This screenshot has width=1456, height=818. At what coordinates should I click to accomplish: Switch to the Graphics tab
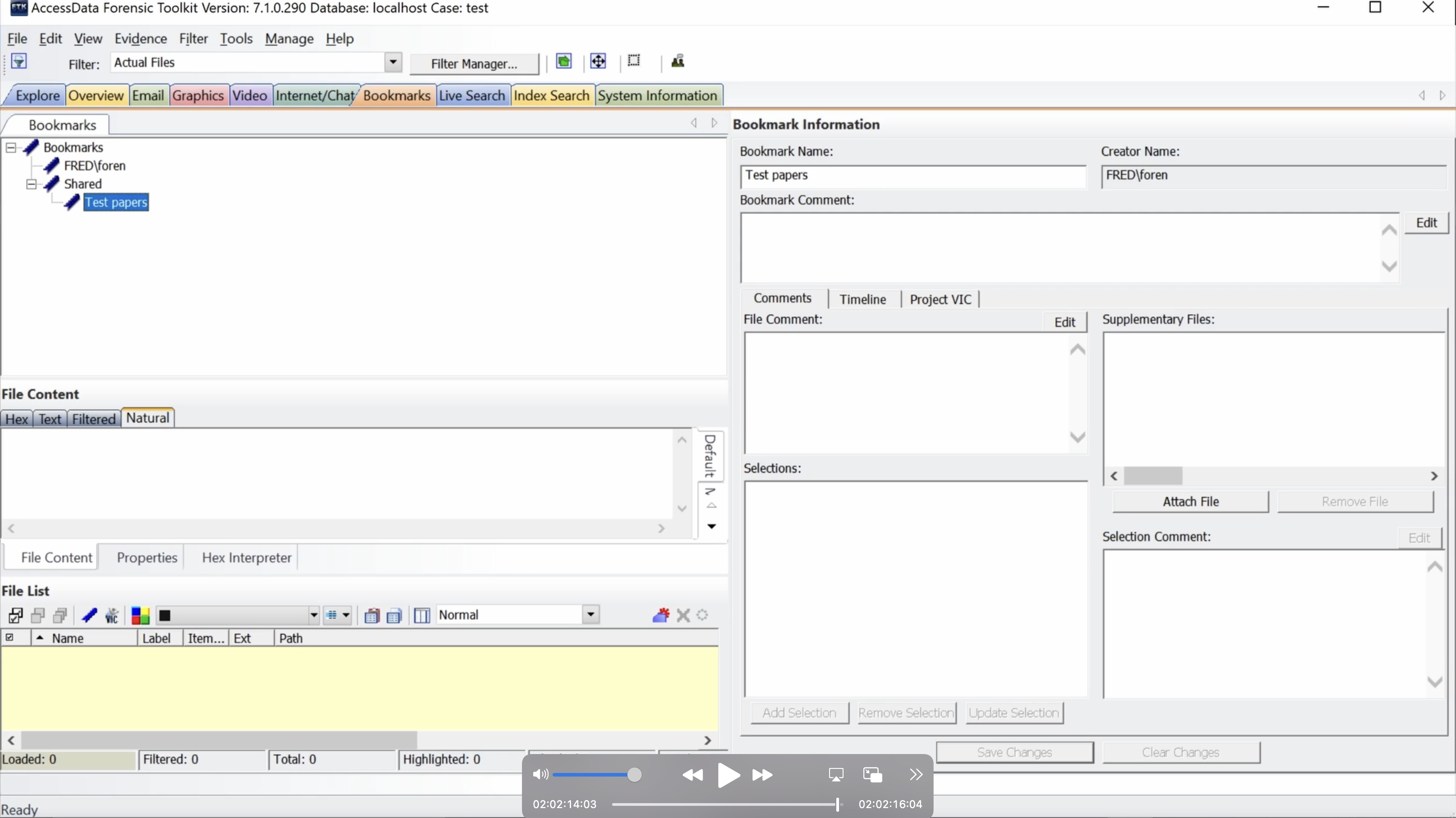point(198,95)
